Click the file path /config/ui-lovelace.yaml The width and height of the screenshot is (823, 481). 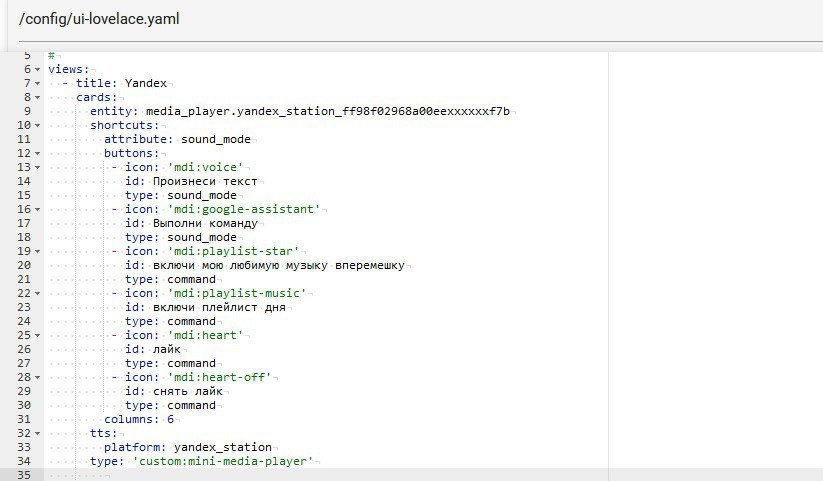point(99,19)
